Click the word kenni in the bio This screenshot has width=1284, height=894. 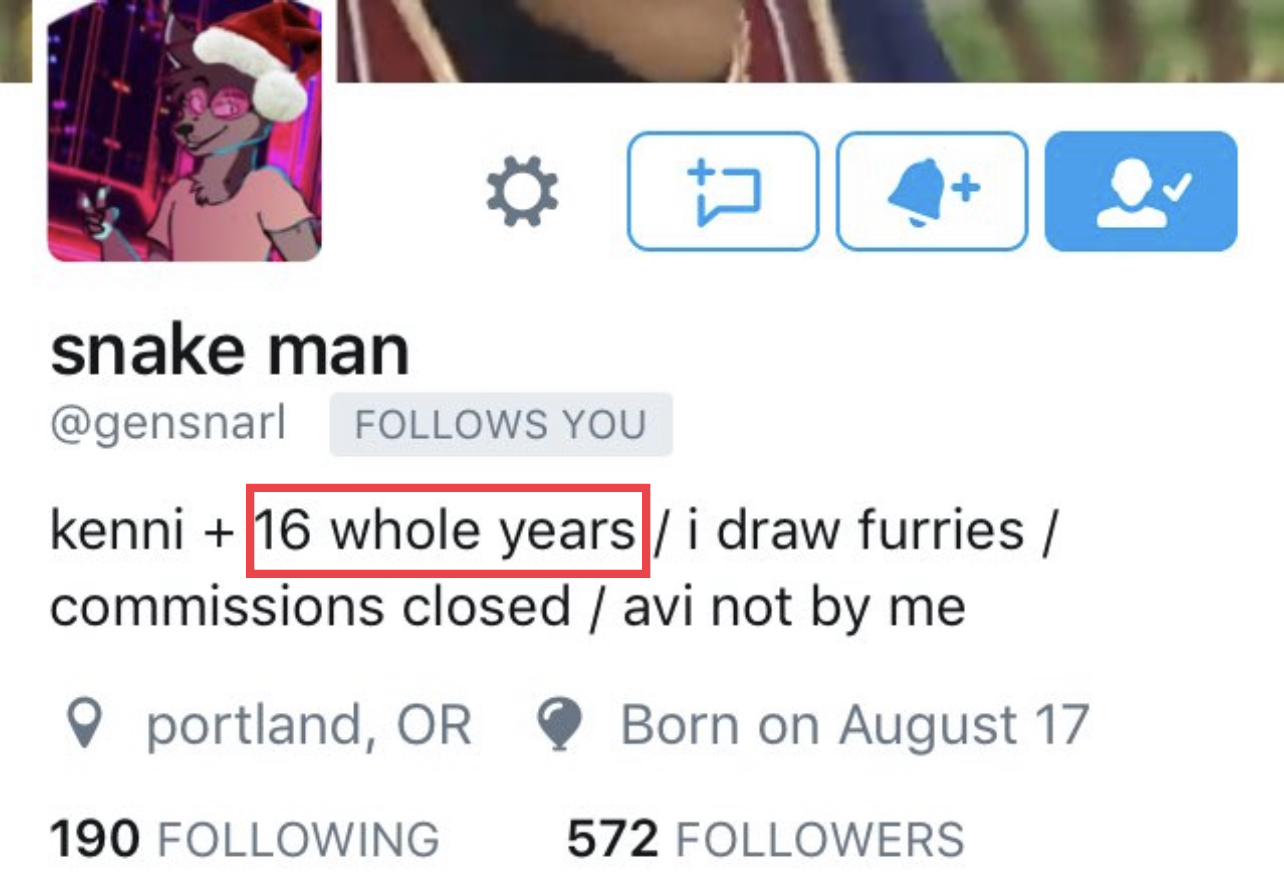tap(117, 531)
